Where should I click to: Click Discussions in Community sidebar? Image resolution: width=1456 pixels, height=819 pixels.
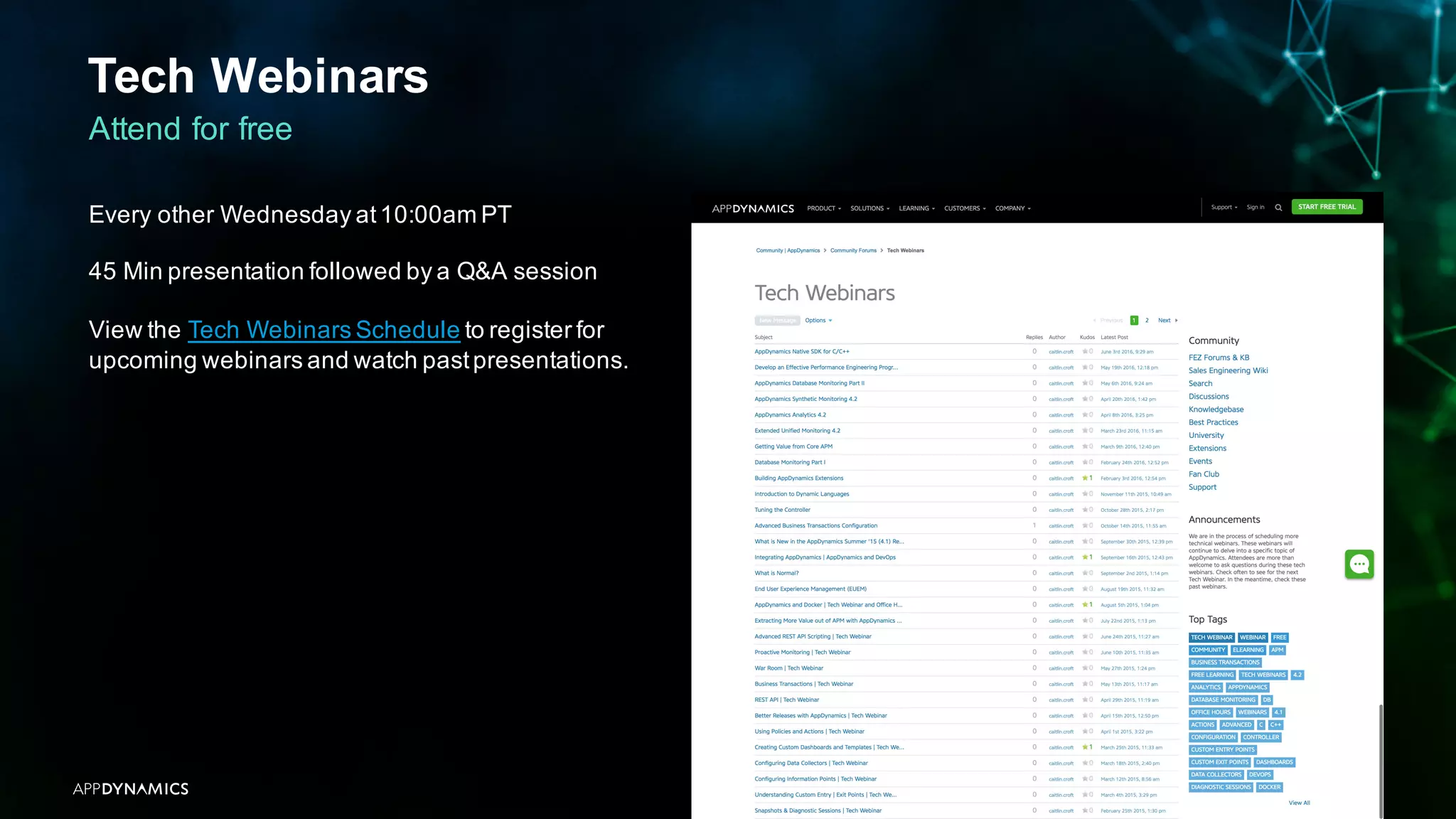coord(1209,397)
